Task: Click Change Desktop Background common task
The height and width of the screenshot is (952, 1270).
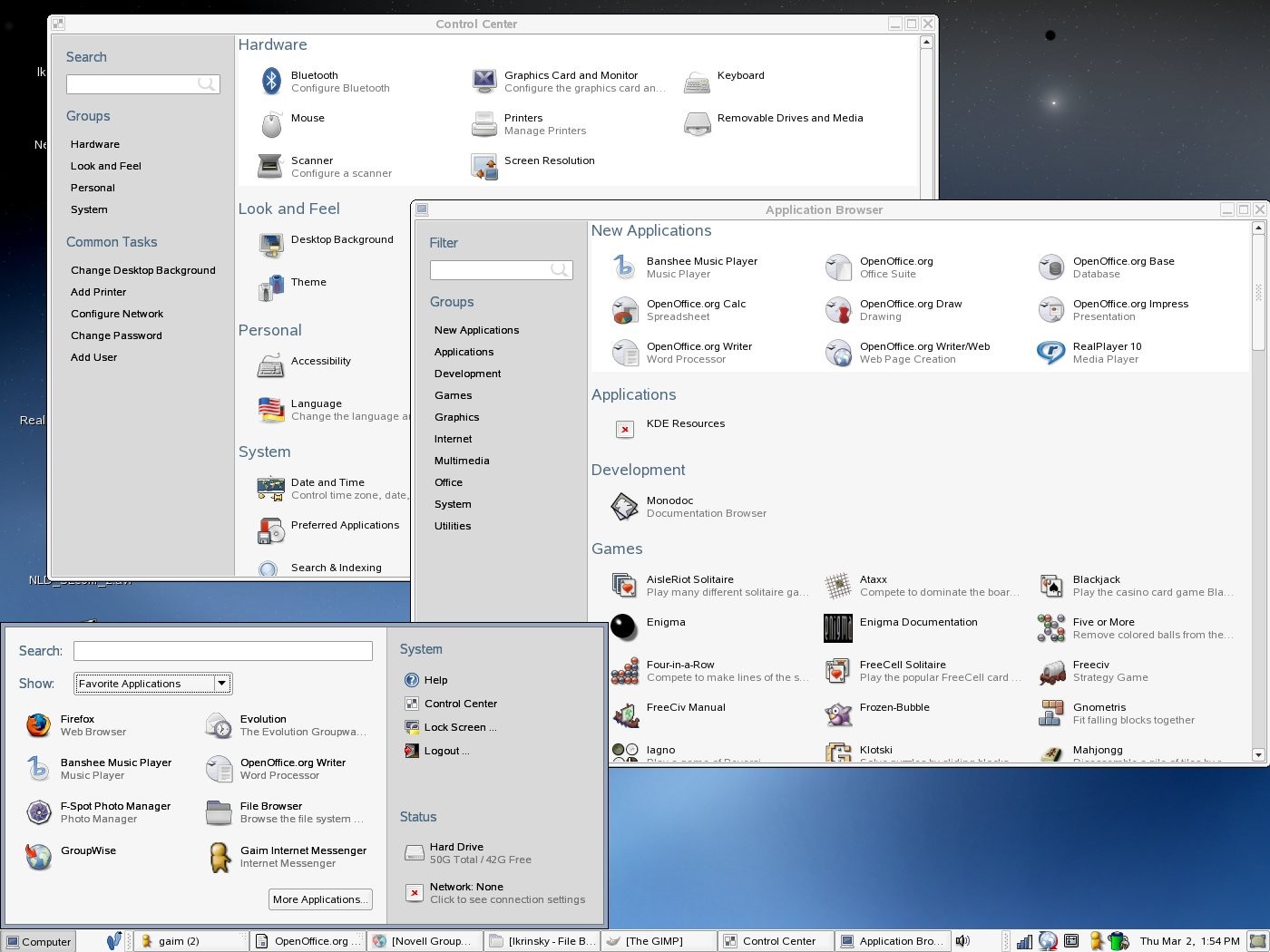Action: click(x=143, y=270)
